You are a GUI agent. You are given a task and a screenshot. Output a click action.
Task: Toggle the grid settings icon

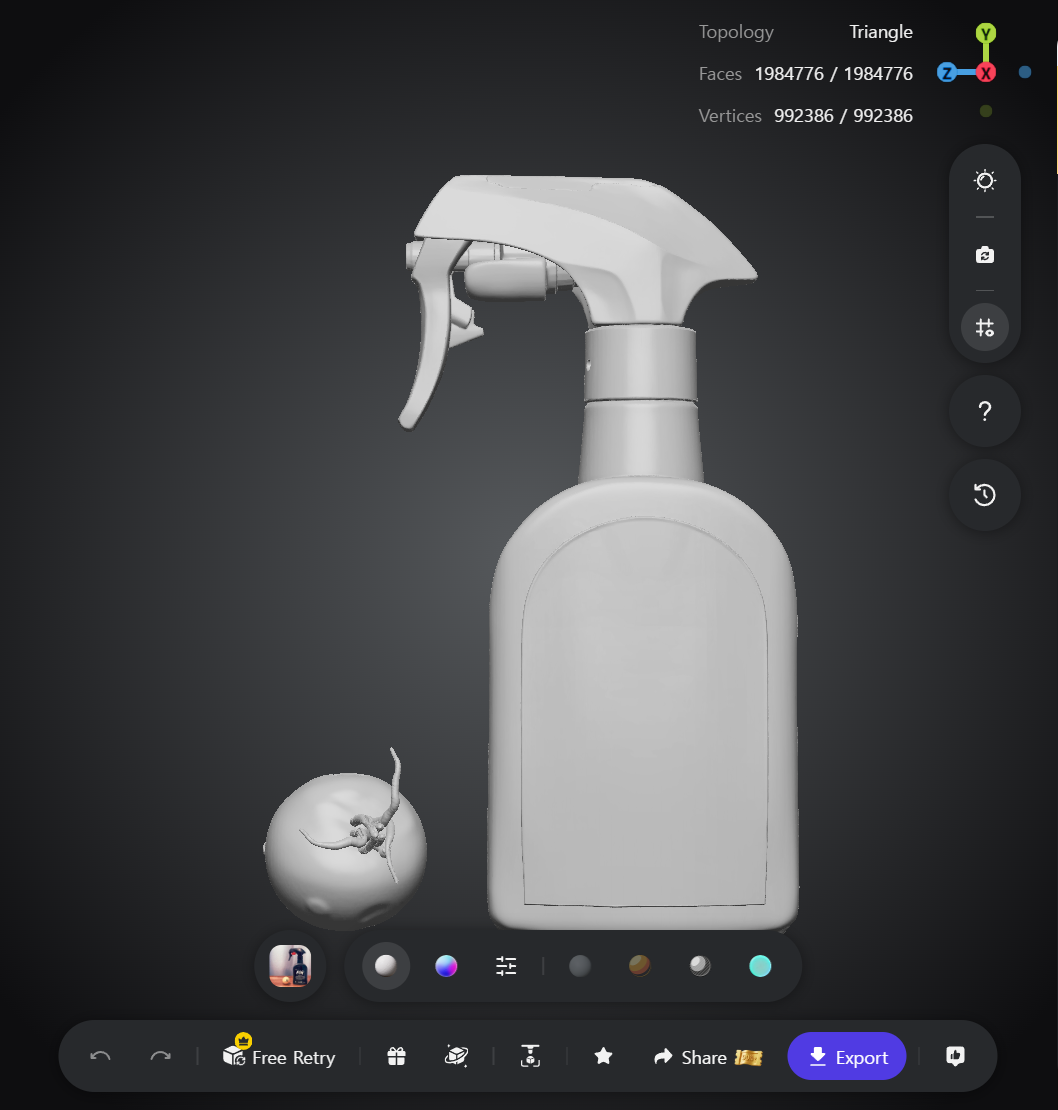pyautogui.click(x=984, y=327)
